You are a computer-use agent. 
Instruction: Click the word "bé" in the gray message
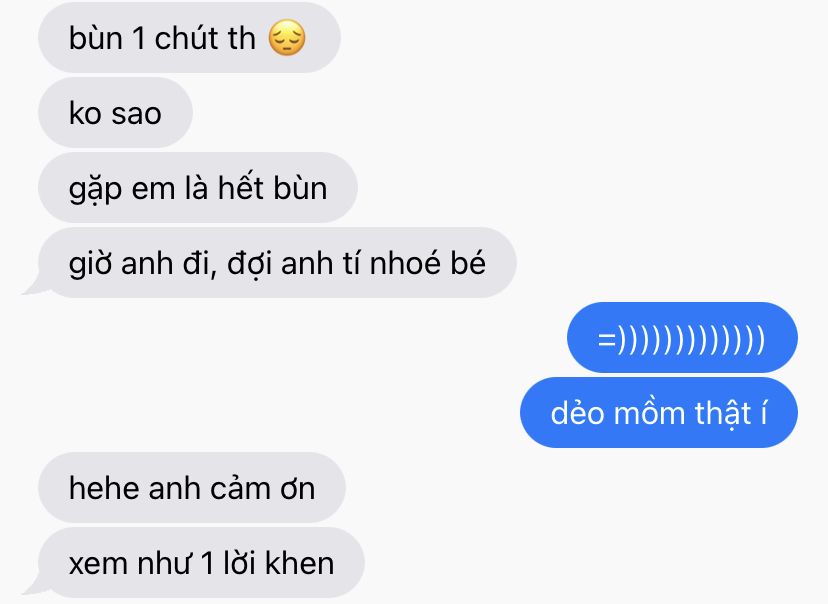point(468,262)
